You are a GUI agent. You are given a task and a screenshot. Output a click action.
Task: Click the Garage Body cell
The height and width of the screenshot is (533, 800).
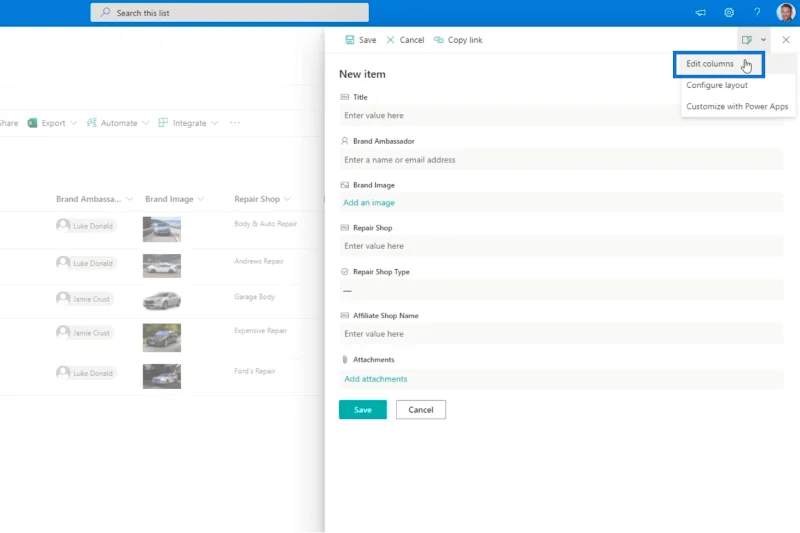coord(254,296)
